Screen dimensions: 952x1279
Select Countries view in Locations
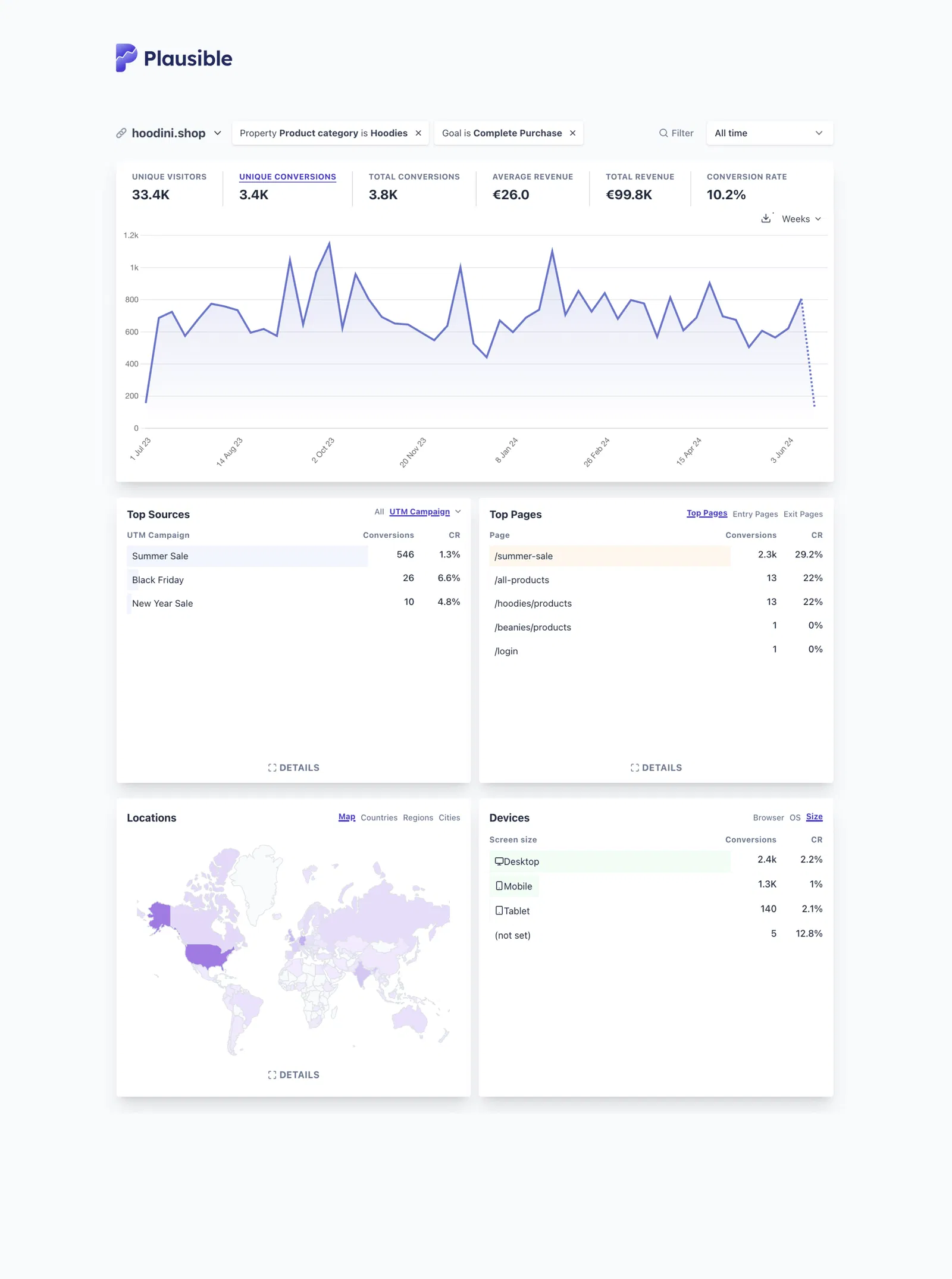tap(379, 817)
